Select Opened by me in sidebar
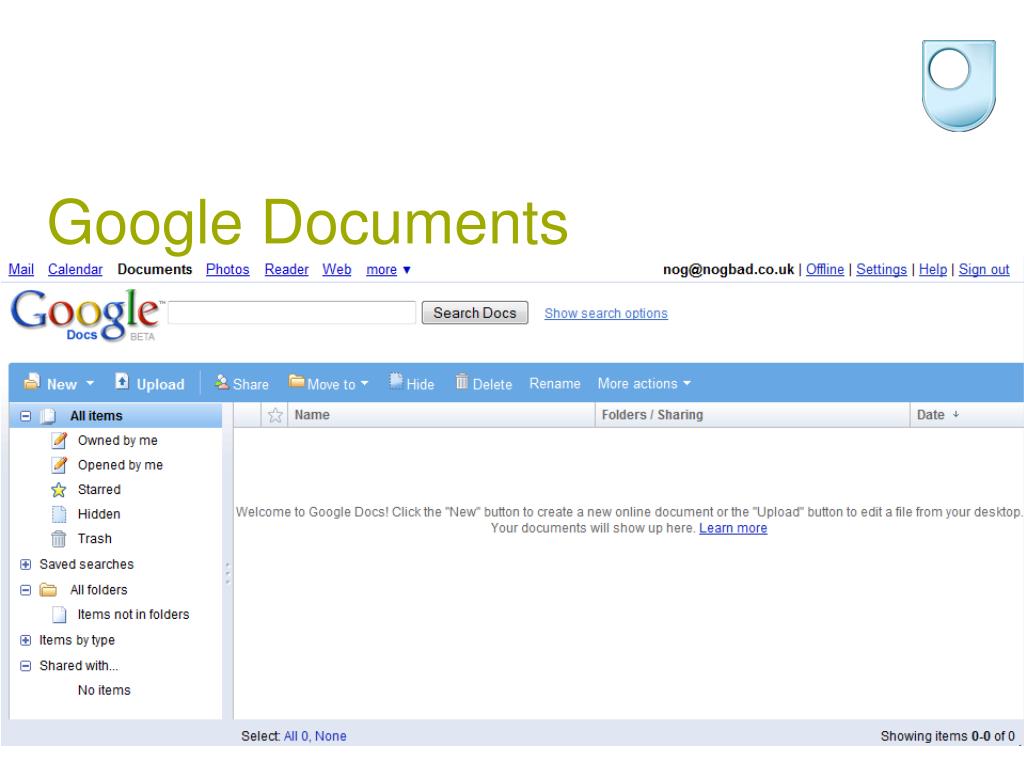The height and width of the screenshot is (768, 1024). coord(120,465)
